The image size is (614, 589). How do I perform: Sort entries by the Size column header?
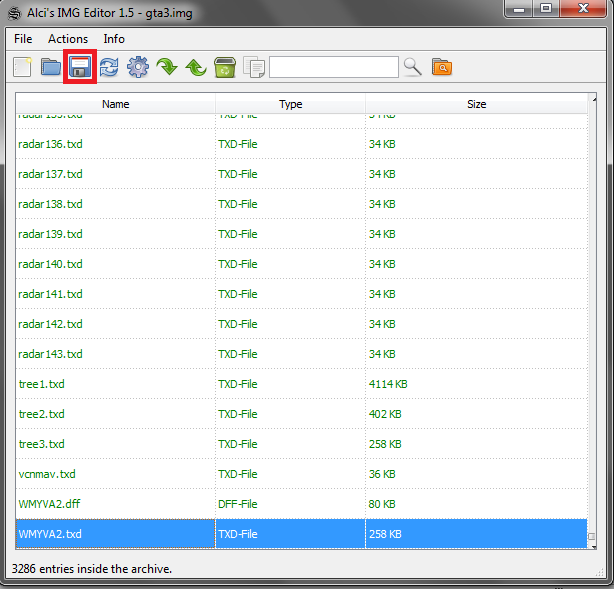click(477, 104)
